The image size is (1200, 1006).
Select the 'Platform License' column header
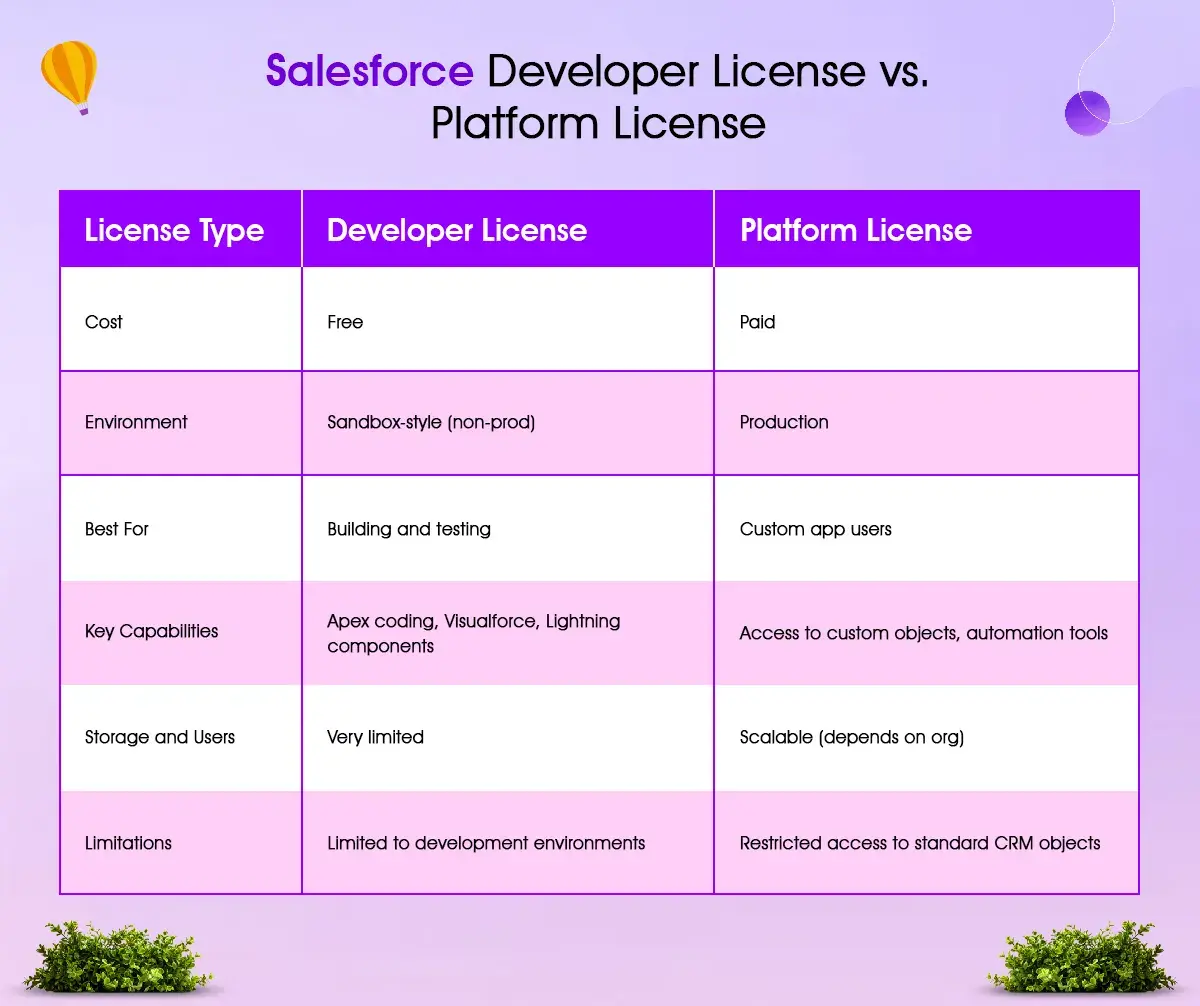pos(855,230)
